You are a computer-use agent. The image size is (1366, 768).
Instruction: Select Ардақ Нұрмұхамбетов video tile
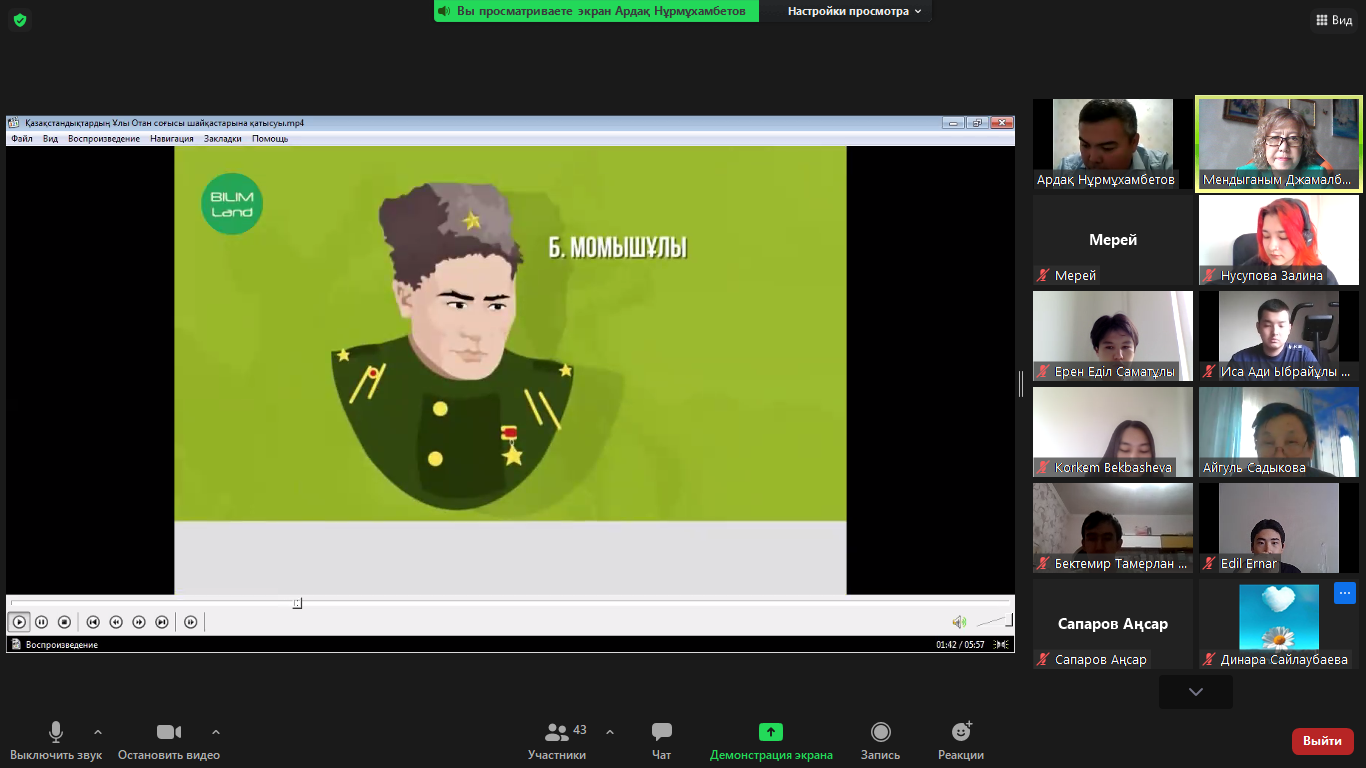coord(1113,144)
